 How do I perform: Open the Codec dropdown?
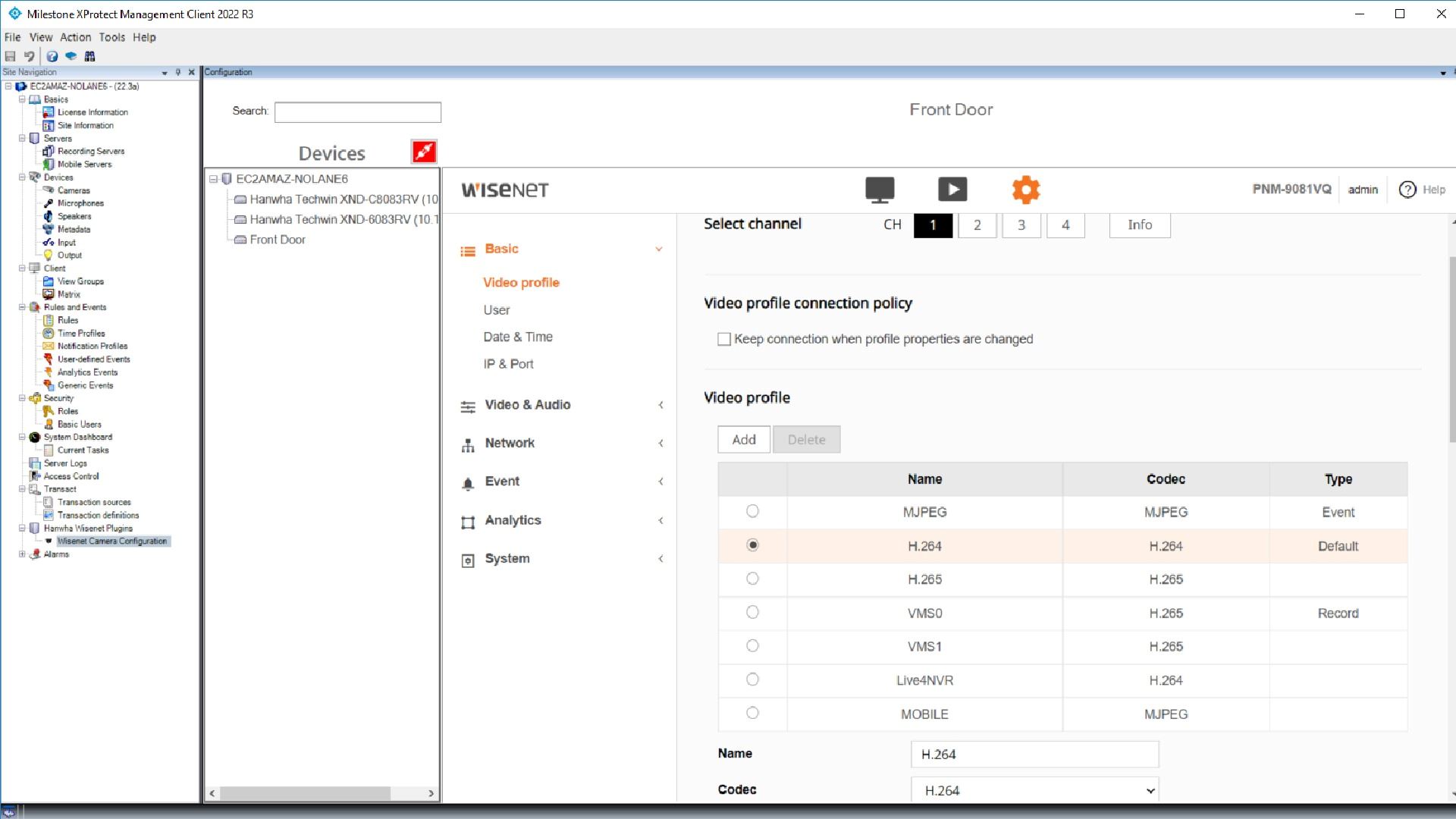[x=1034, y=790]
